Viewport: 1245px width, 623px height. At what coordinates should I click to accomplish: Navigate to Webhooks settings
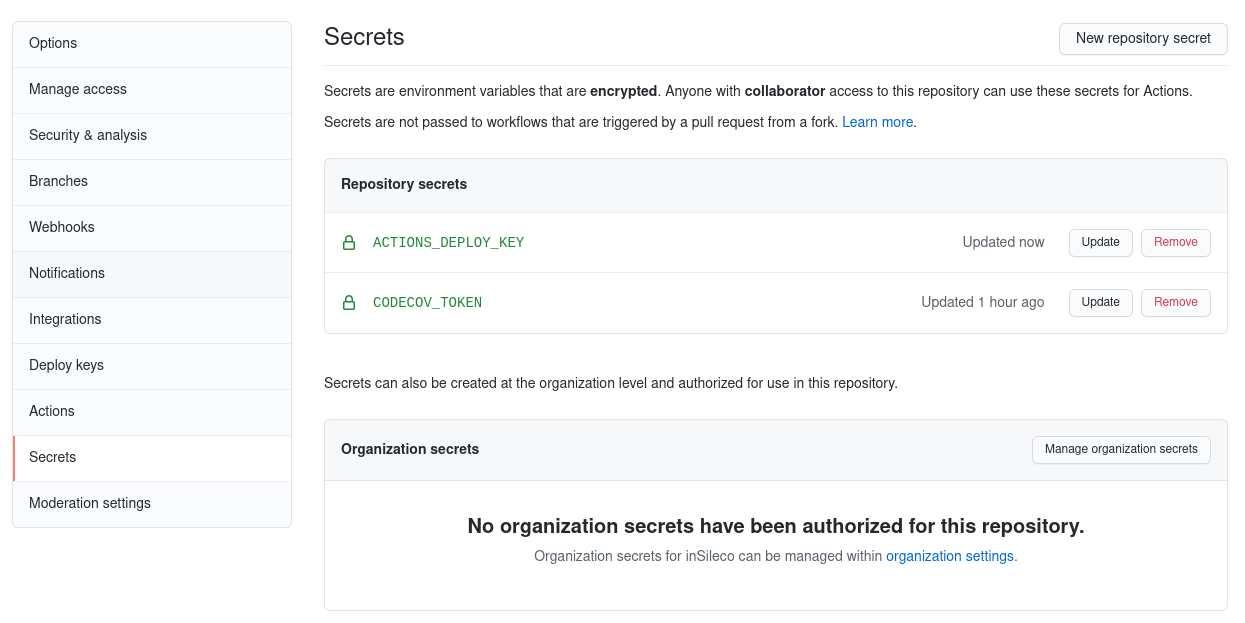point(61,227)
